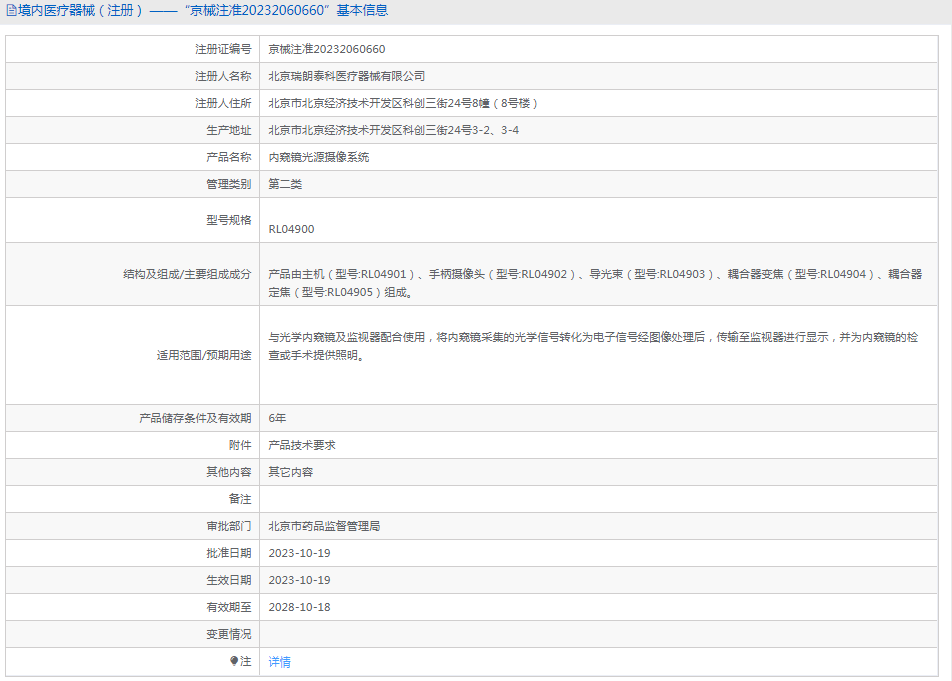952x681 pixels.
Task: Select registration number 京械注准20232060660 value
Action: pyautogui.click(x=327, y=49)
